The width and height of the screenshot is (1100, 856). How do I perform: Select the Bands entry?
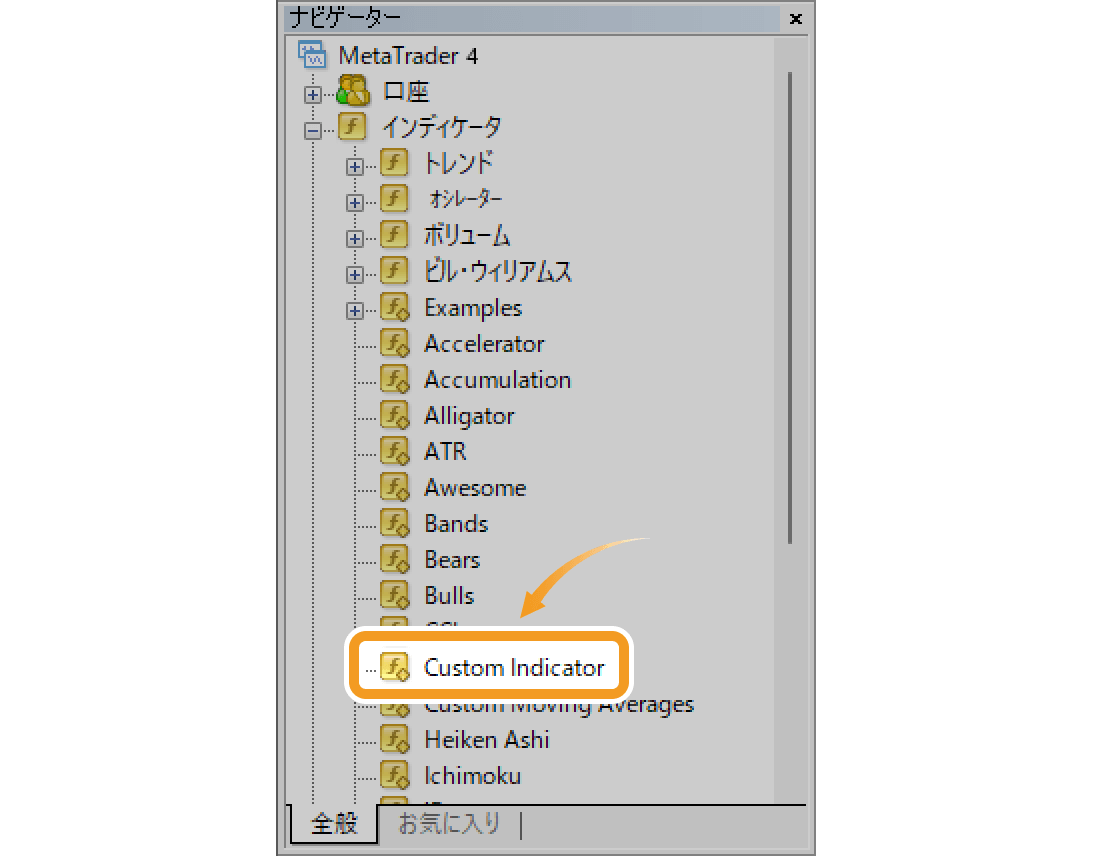click(457, 523)
